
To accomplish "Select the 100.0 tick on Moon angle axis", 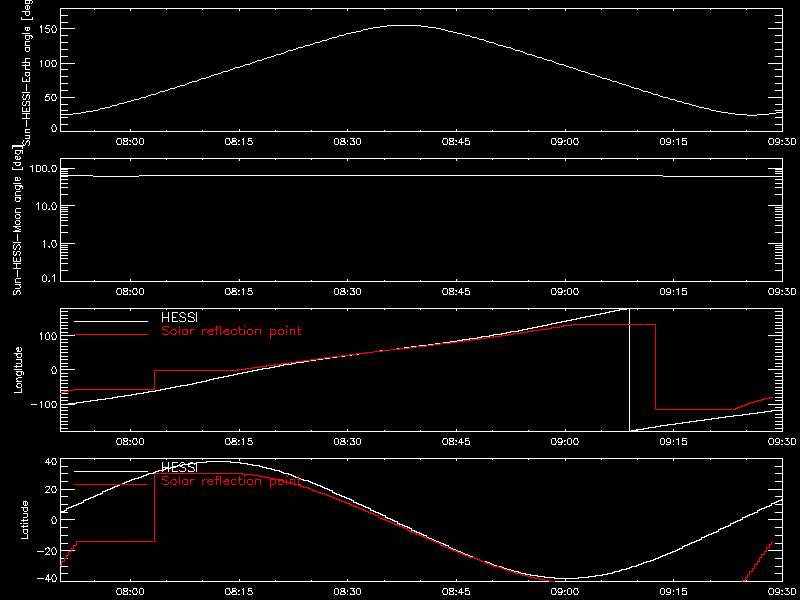I will tap(43, 169).
